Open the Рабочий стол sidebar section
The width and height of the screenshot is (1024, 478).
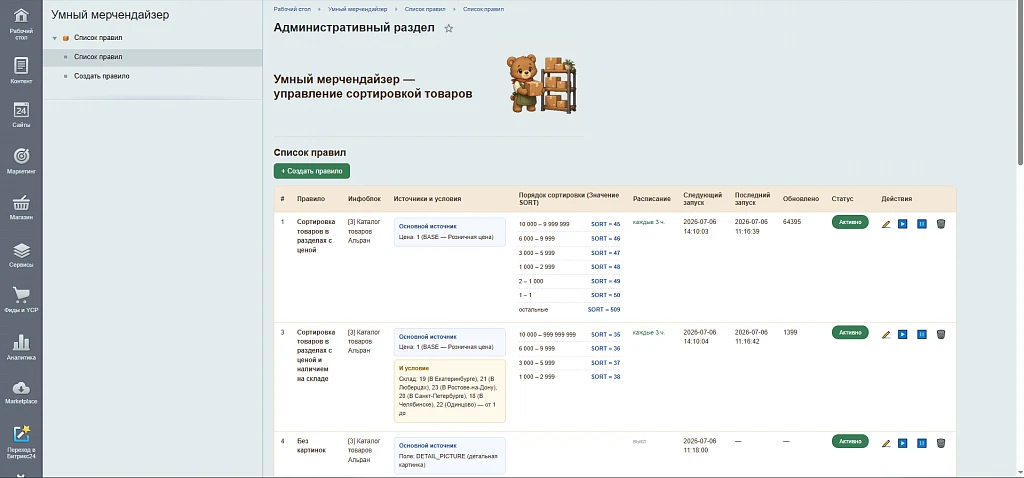(21, 24)
